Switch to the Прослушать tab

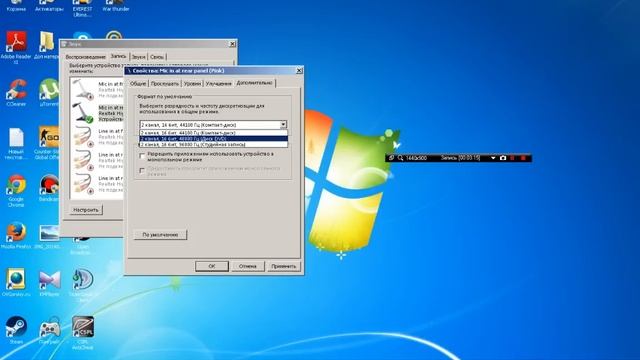click(164, 83)
